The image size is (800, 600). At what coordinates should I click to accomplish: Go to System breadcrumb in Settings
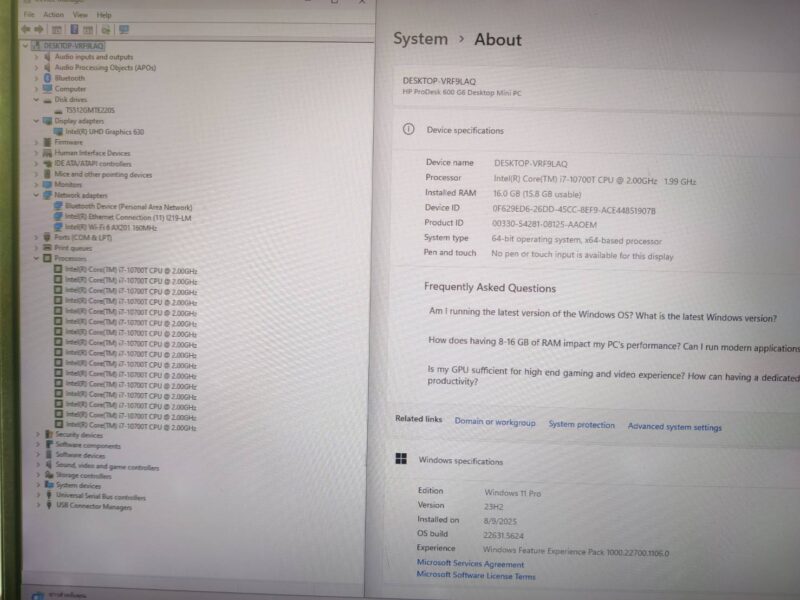pos(420,39)
